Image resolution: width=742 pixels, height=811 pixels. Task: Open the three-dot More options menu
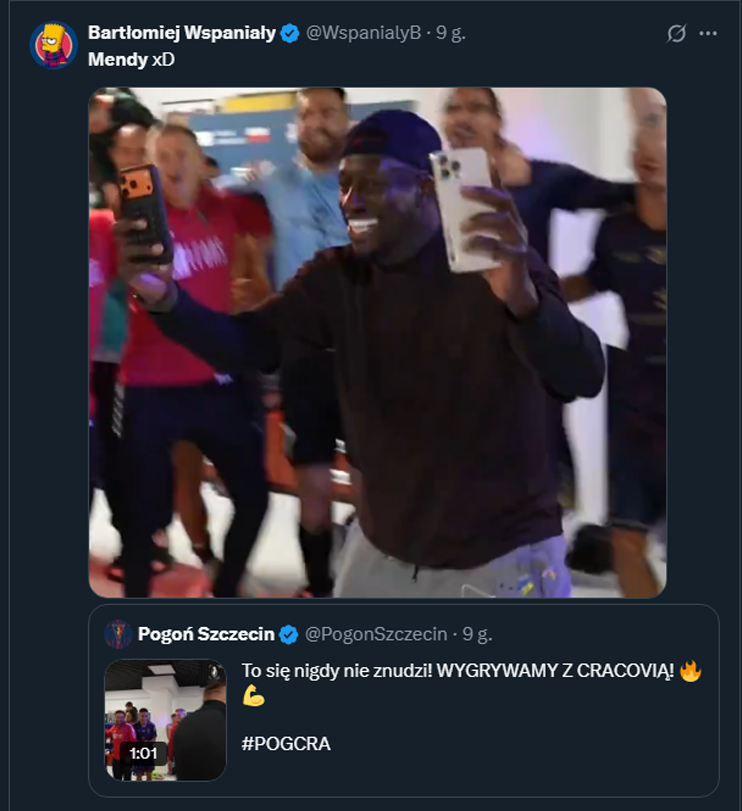tap(708, 34)
